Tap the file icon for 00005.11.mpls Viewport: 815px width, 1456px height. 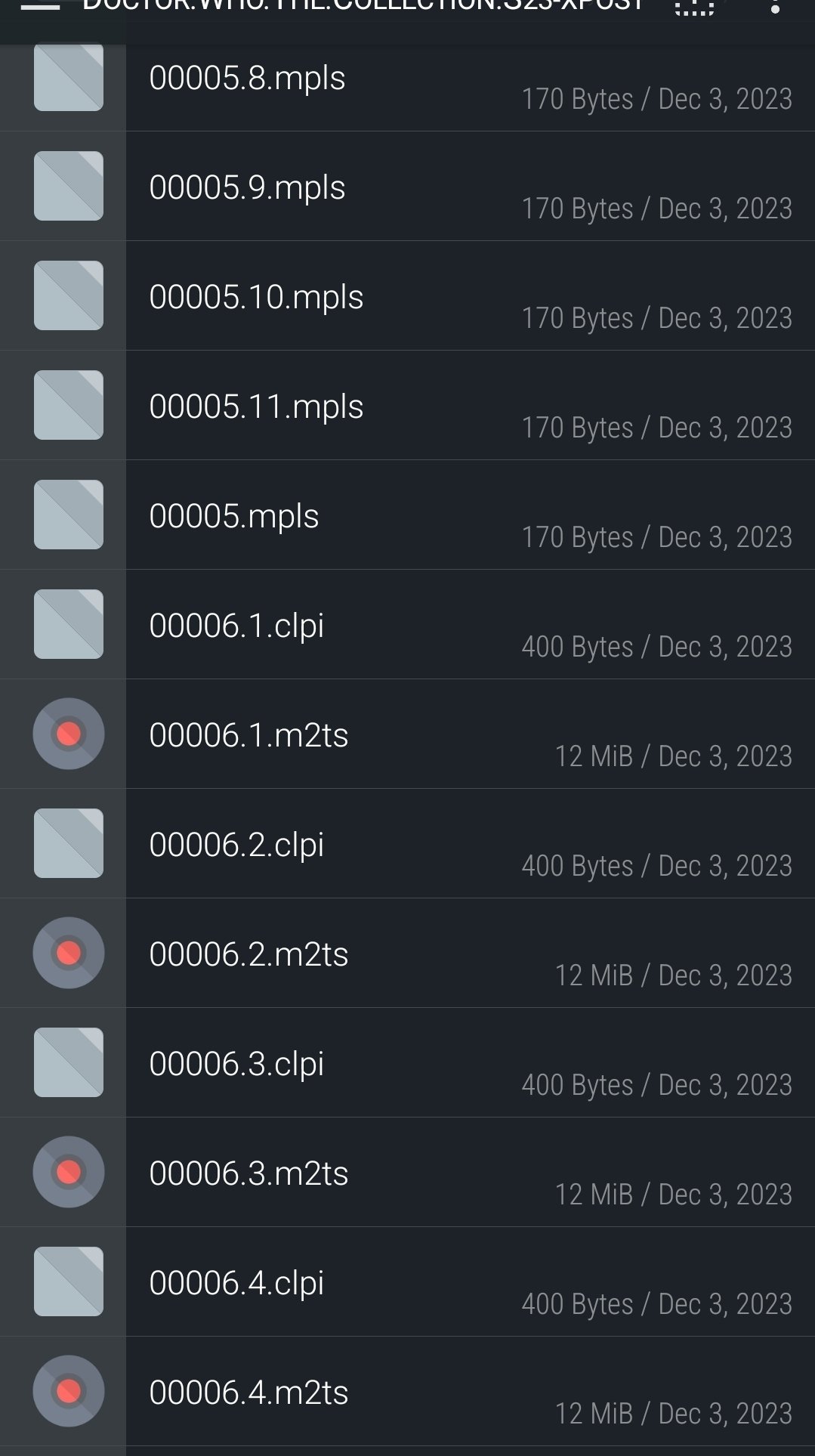tap(68, 405)
